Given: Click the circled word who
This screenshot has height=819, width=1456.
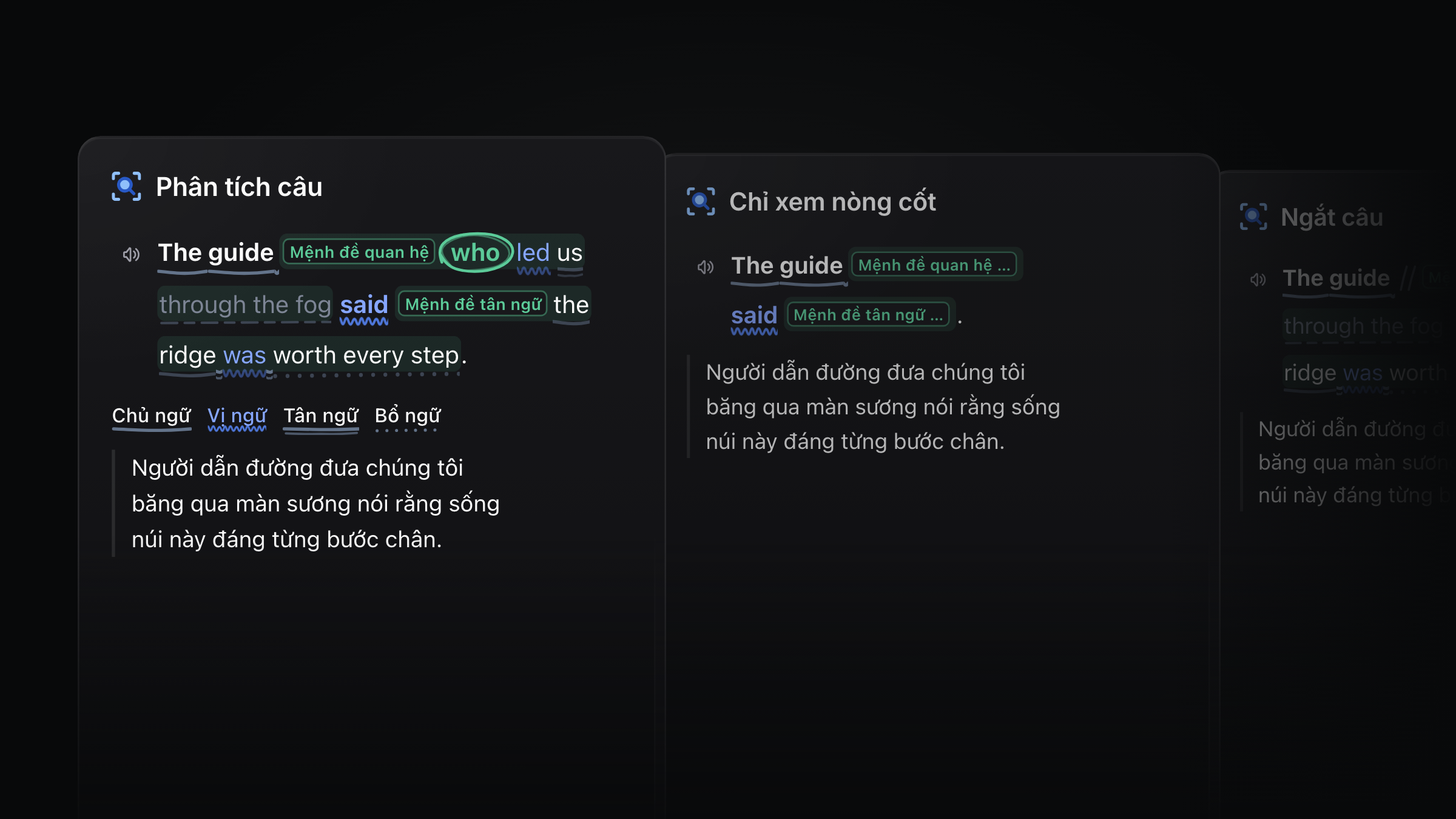Looking at the screenshot, I should pos(476,252).
